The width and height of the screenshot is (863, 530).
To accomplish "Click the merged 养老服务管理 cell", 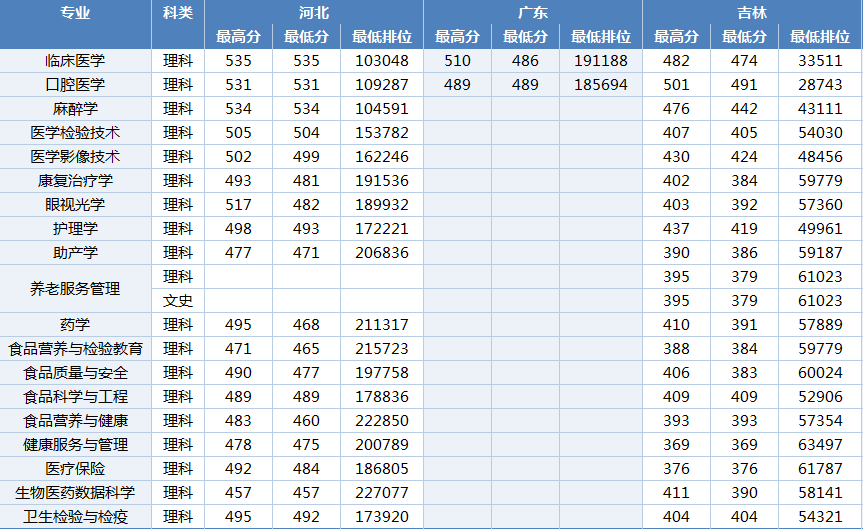I will (75, 289).
